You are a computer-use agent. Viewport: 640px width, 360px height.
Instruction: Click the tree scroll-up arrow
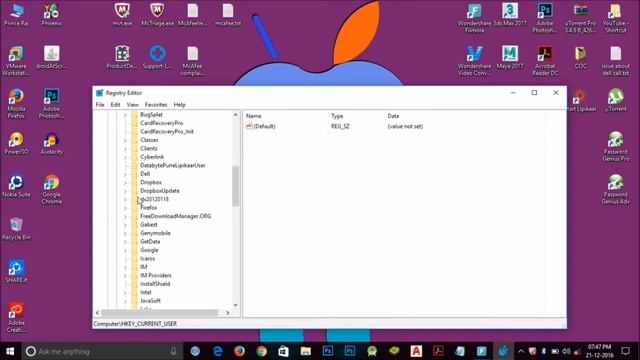(x=236, y=115)
